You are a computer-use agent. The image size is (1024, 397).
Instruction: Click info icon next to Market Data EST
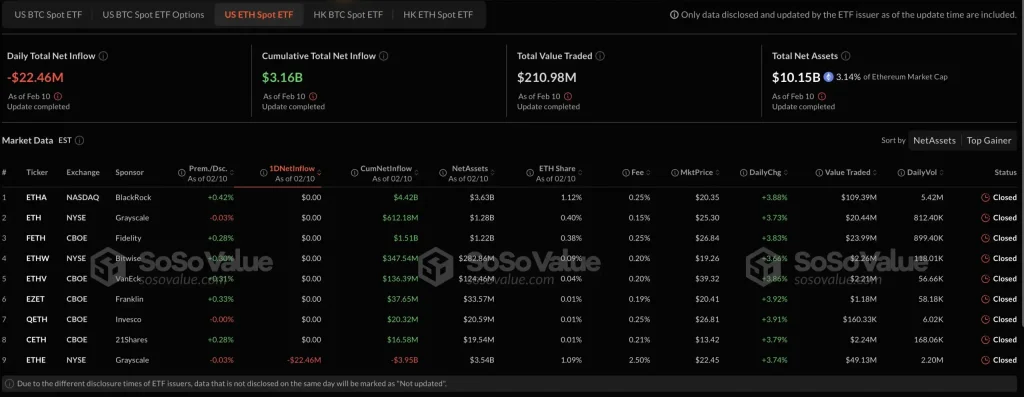click(x=80, y=140)
